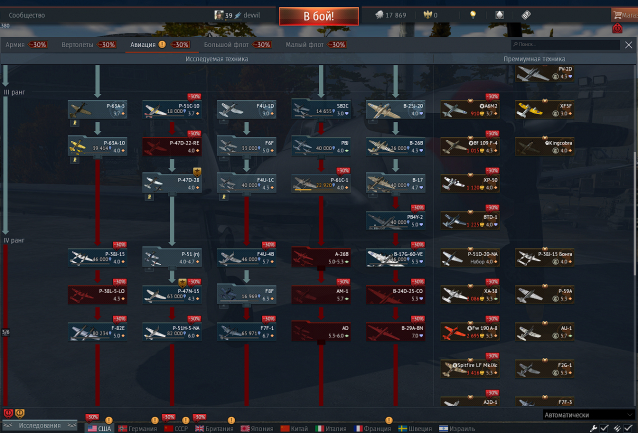The image size is (638, 433).
Task: Click the silver lions currency icon
Action: [379, 15]
